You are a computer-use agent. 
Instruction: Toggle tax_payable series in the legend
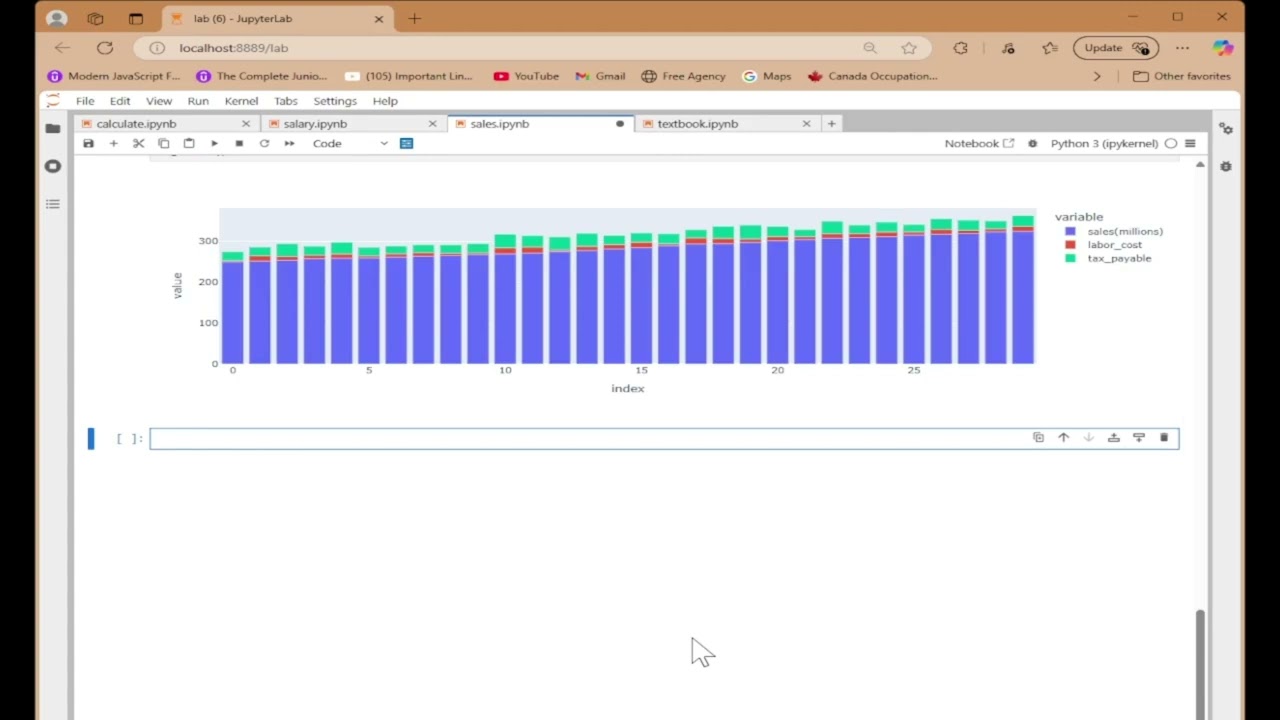pyautogui.click(x=1108, y=258)
